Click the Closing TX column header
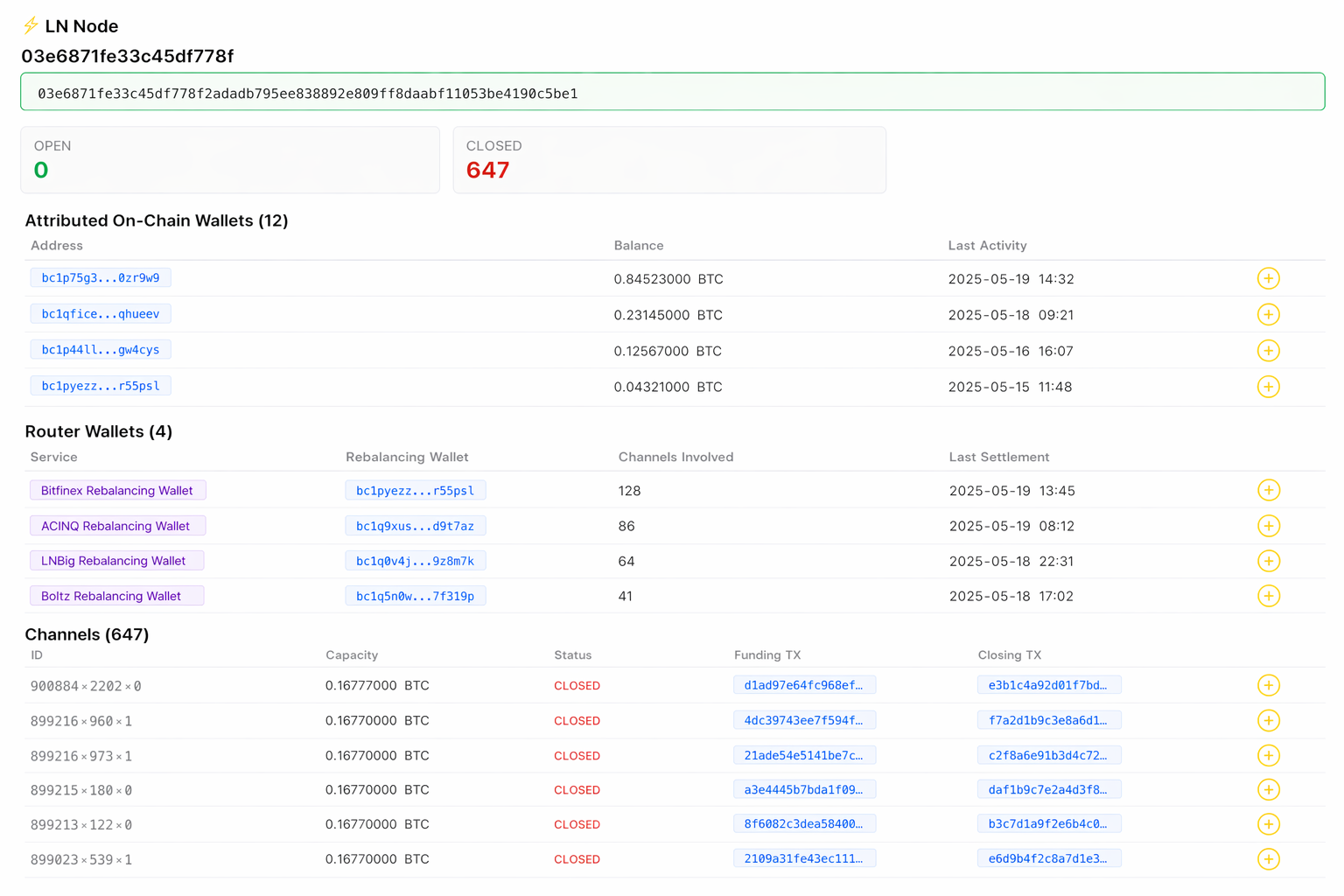This screenshot has width=1344, height=896. 1009,655
